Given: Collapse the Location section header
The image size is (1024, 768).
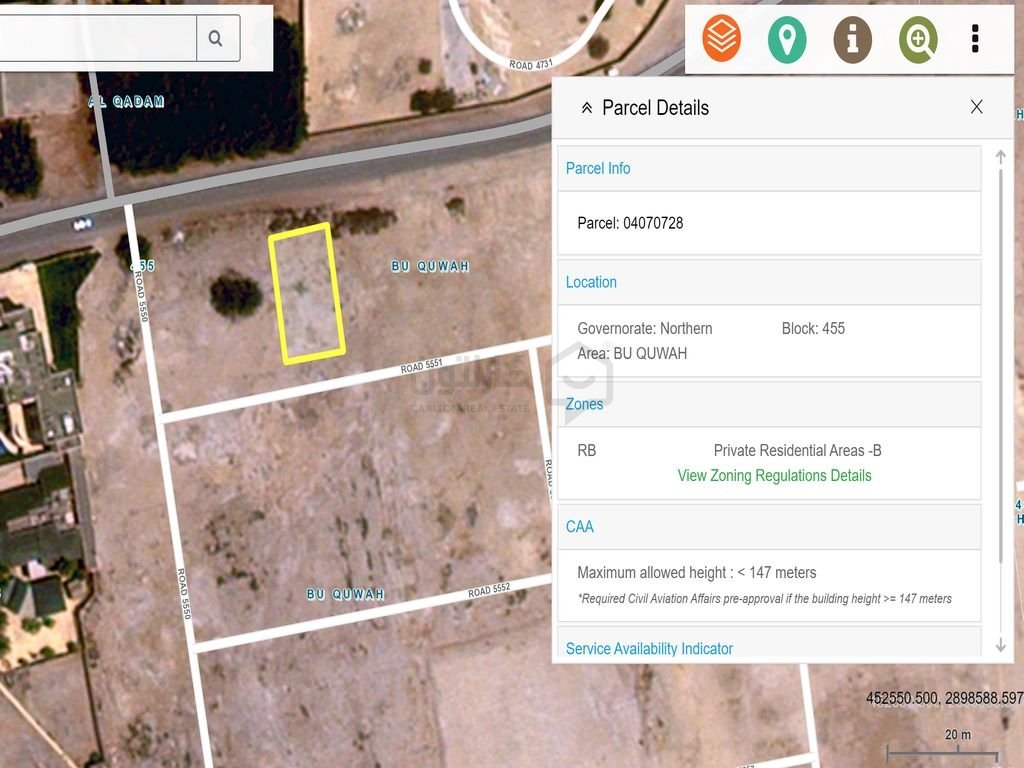Looking at the screenshot, I should tap(769, 282).
